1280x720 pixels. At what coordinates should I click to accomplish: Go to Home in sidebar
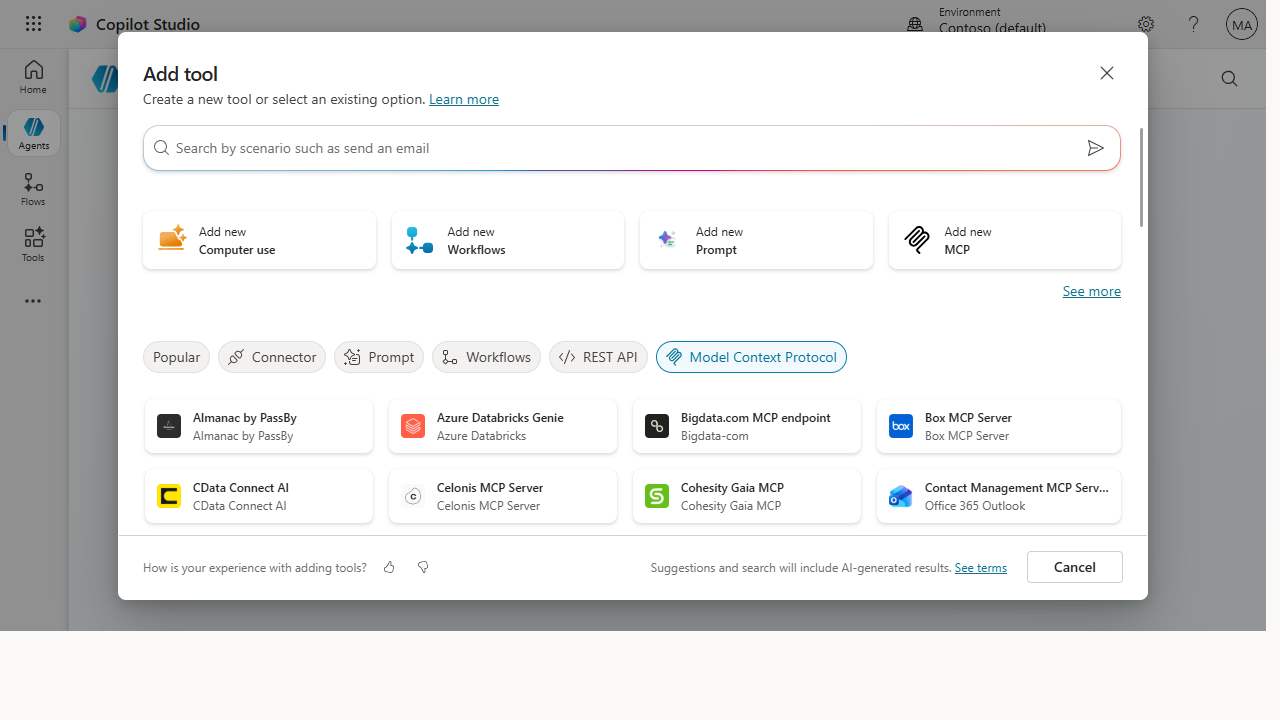[x=33, y=77]
